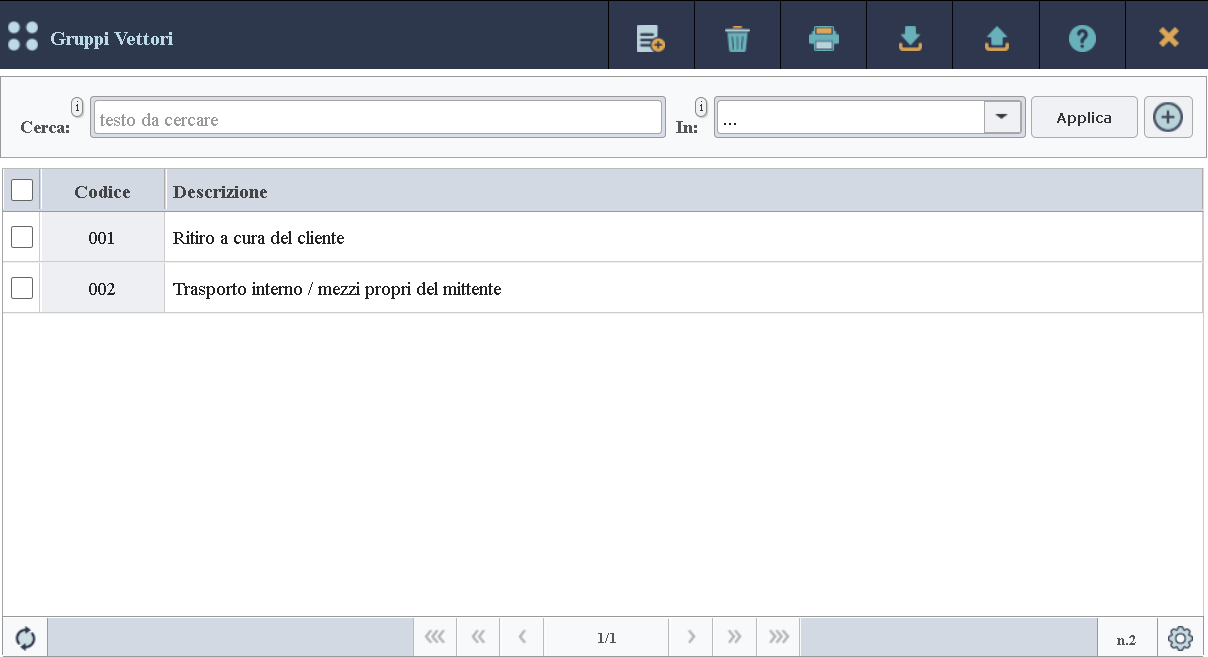Go to next page arrow
This screenshot has width=1208, height=657.
(x=690, y=638)
